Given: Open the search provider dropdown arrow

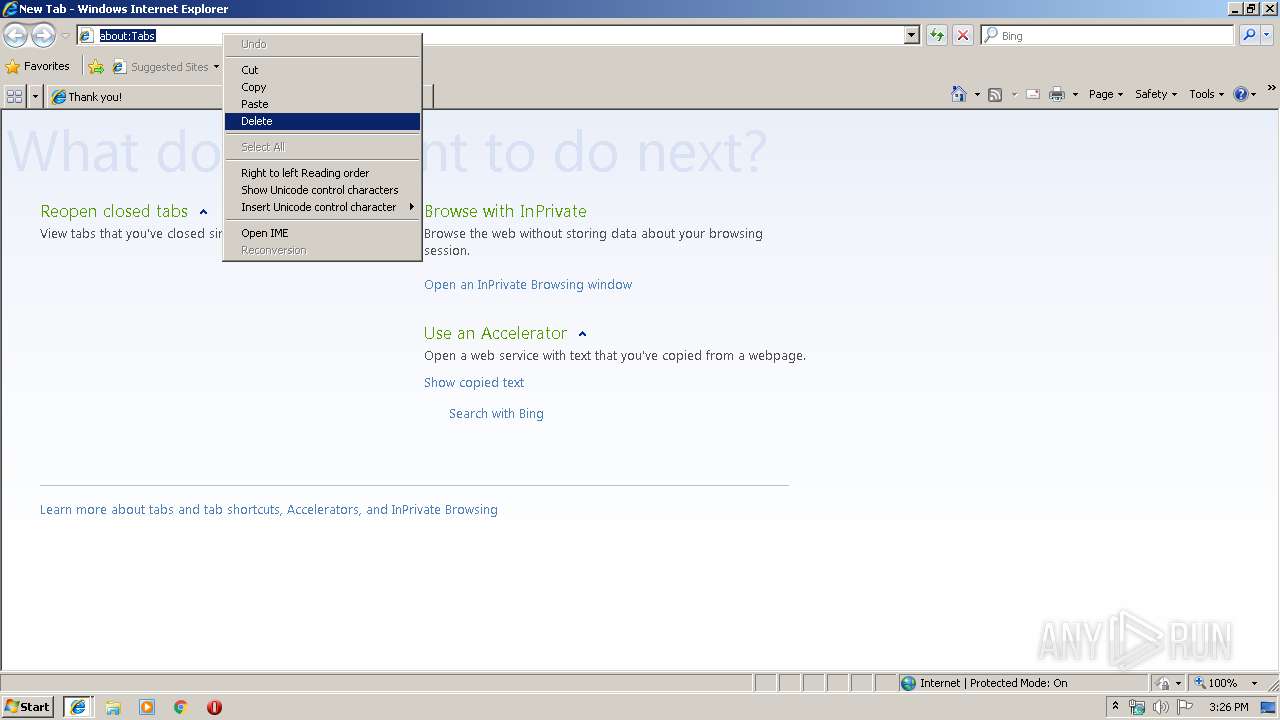Looking at the screenshot, I should [1267, 35].
